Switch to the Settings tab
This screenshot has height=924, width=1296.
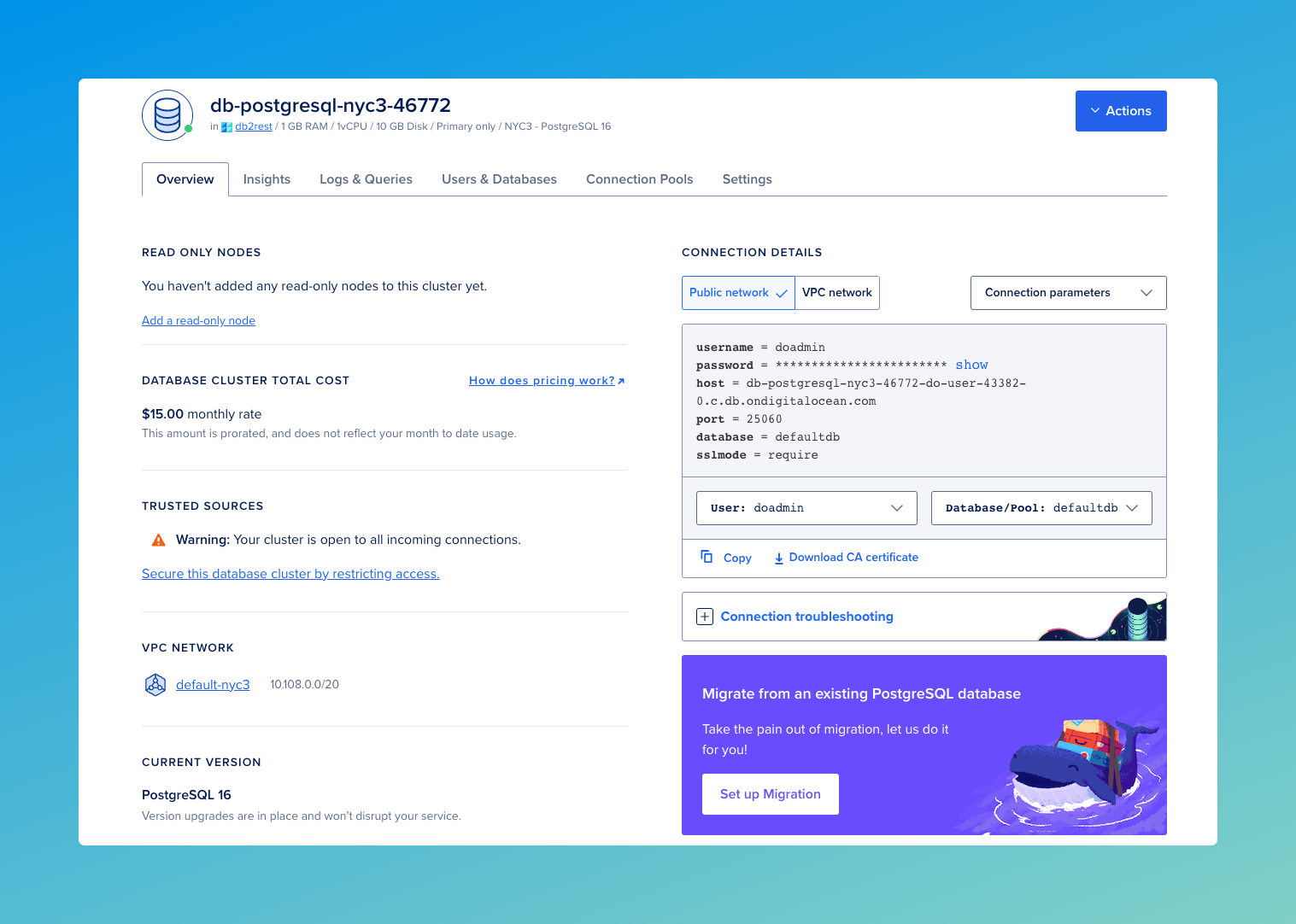pyautogui.click(x=747, y=178)
